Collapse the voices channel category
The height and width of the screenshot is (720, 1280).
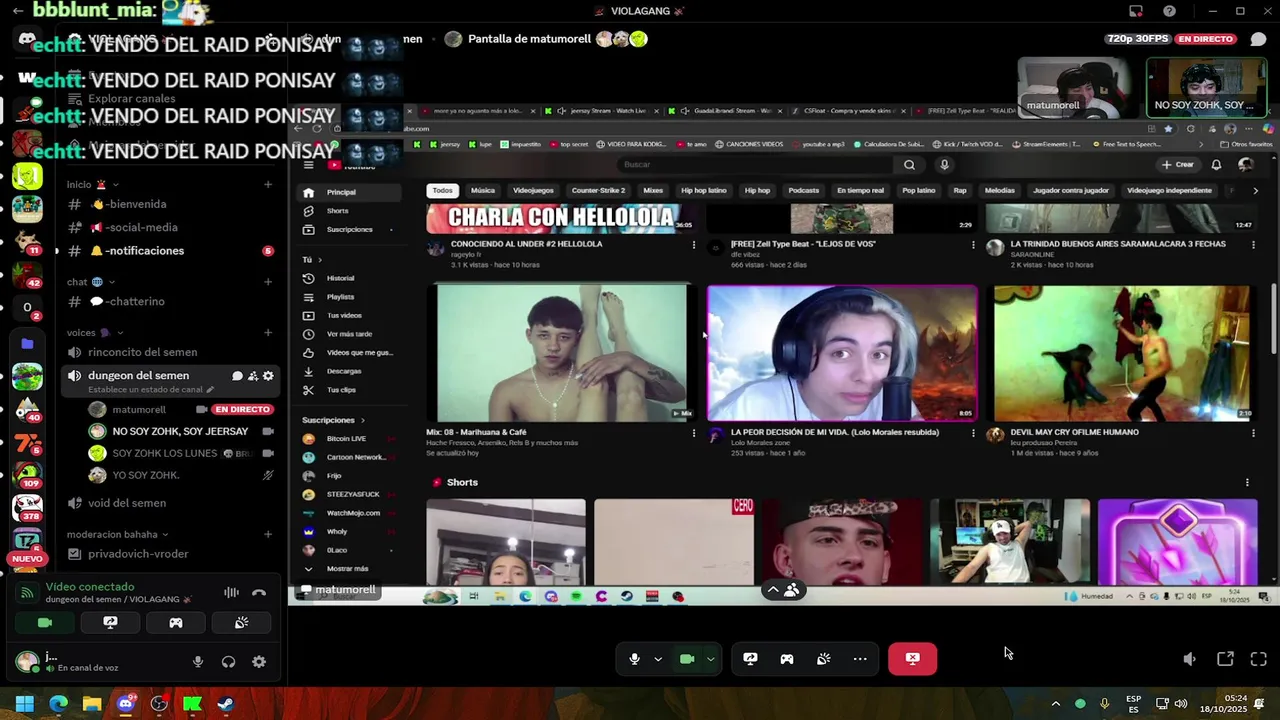pos(95,332)
